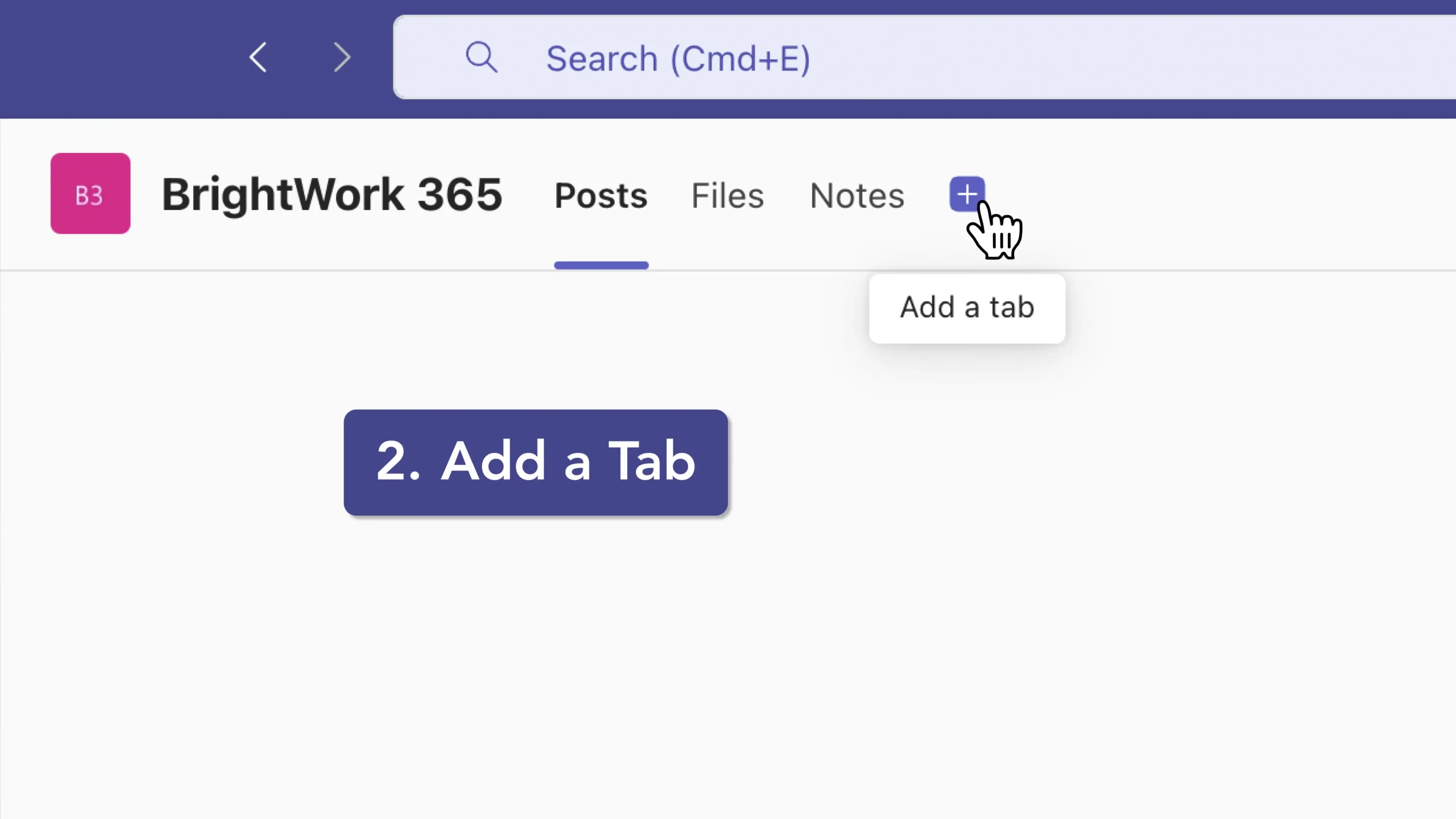The width and height of the screenshot is (1456, 819).
Task: Click the 'Add a tab' tooltip
Action: pos(967,308)
